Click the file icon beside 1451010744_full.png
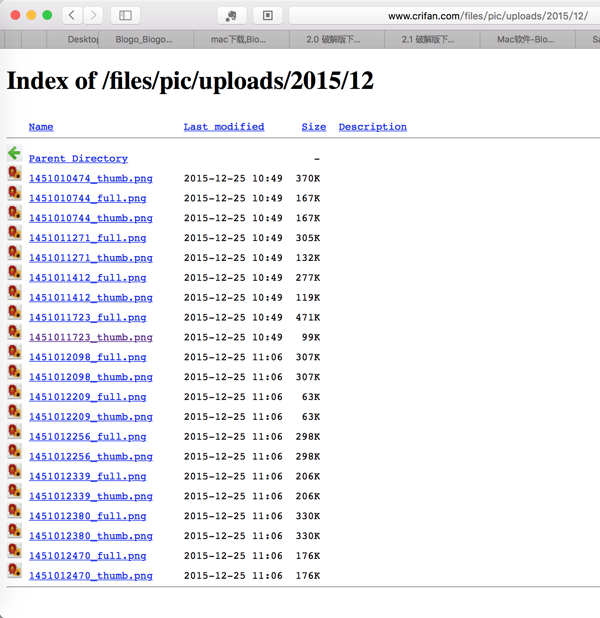The image size is (600, 618). [15, 193]
